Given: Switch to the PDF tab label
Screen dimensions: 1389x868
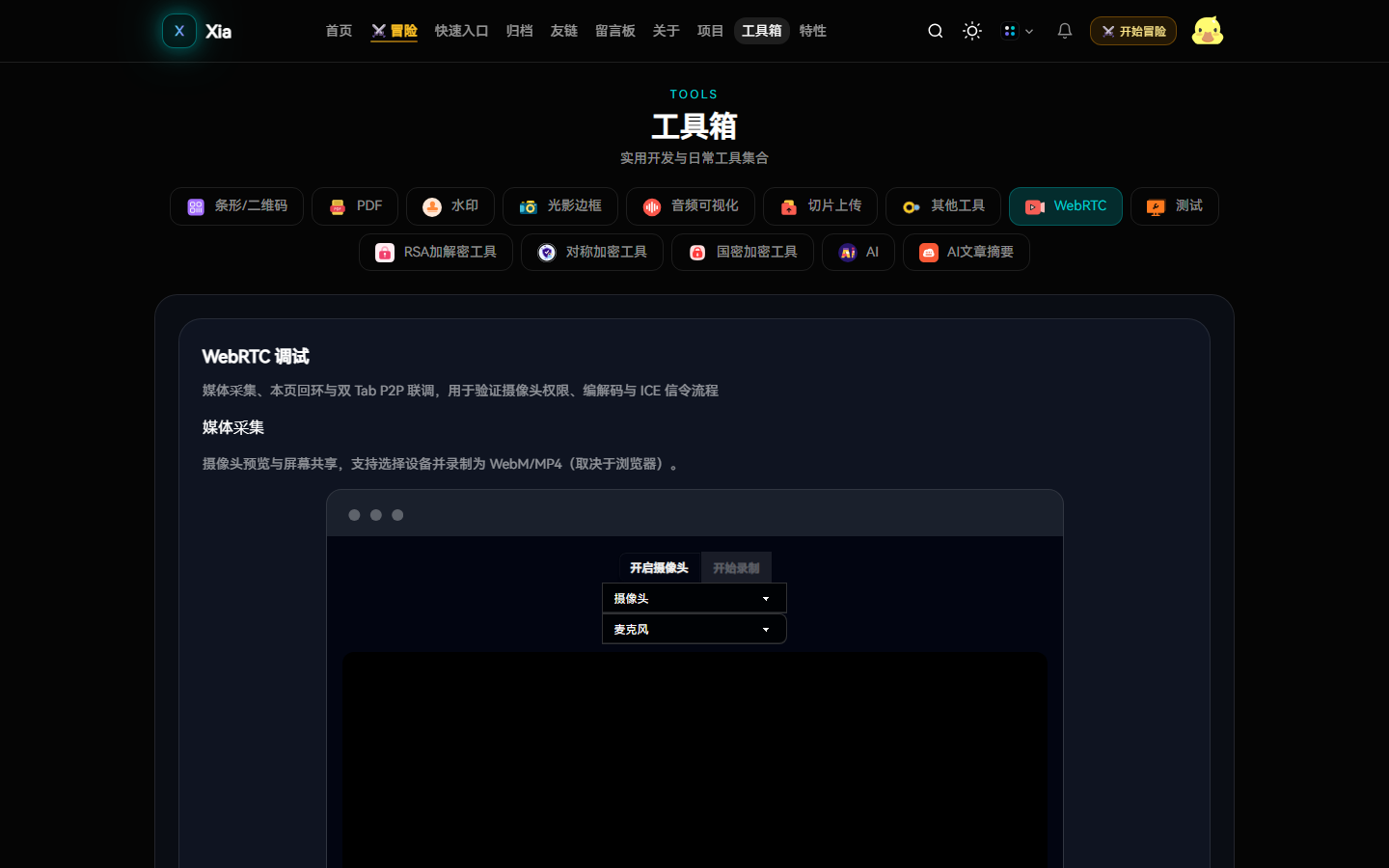Looking at the screenshot, I should pyautogui.click(x=369, y=205).
